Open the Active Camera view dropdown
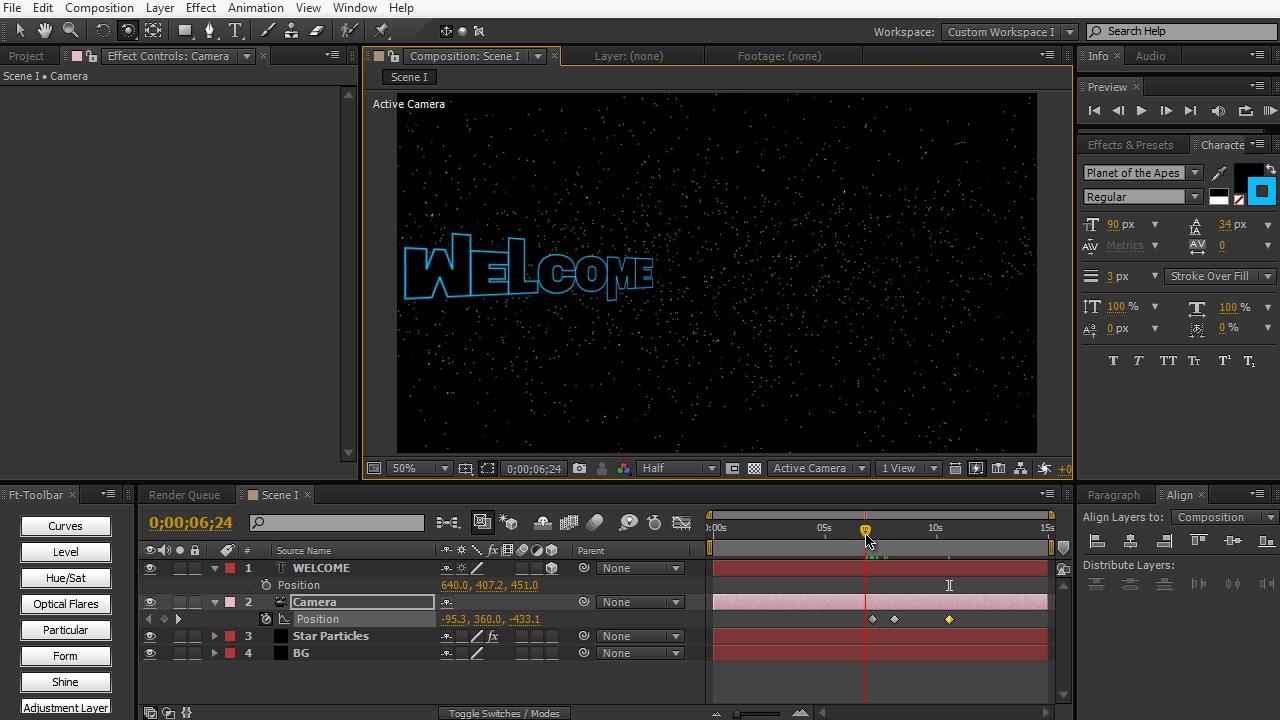The height and width of the screenshot is (720, 1280). (819, 468)
